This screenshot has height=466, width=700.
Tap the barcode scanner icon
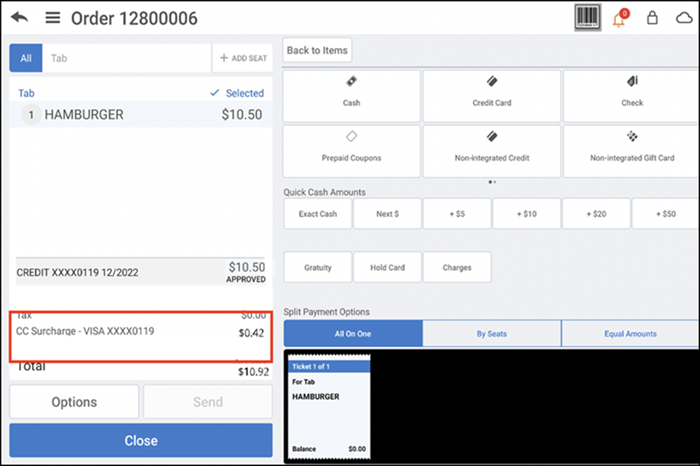click(x=588, y=18)
